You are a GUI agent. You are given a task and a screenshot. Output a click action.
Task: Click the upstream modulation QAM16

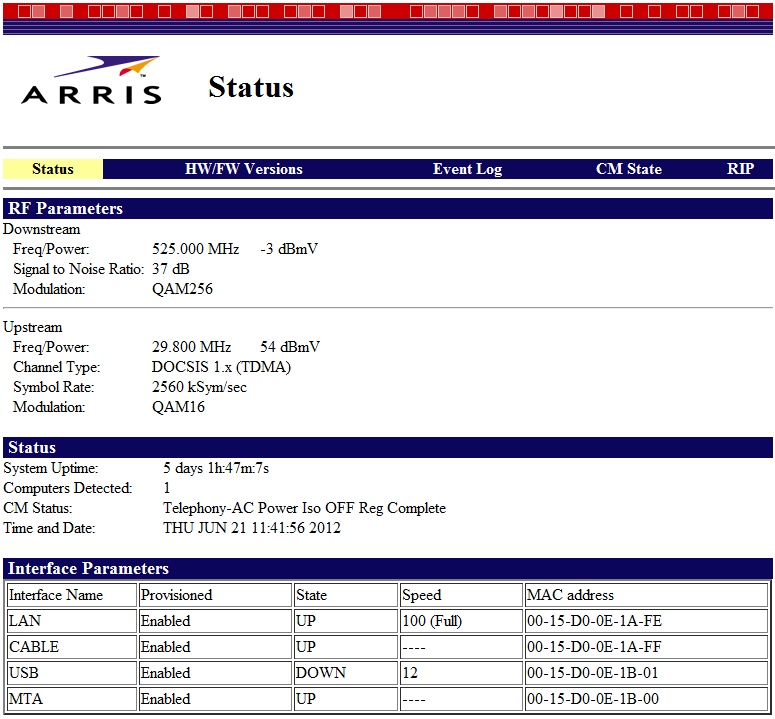click(178, 407)
